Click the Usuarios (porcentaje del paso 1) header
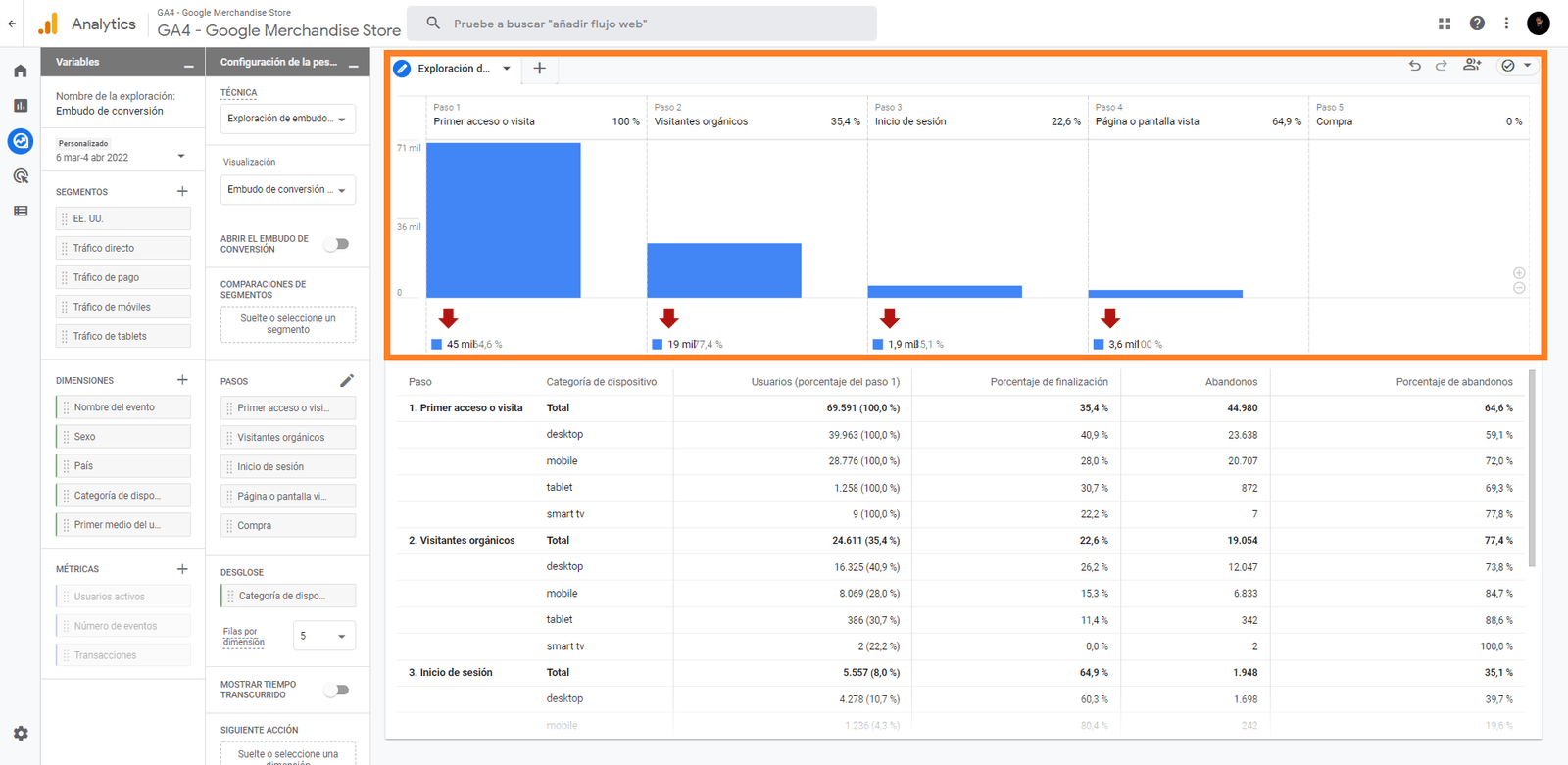1568x765 pixels. pos(825,382)
